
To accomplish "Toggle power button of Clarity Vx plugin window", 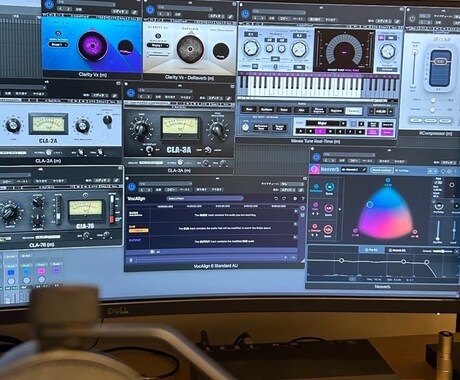I will (49, 5).
